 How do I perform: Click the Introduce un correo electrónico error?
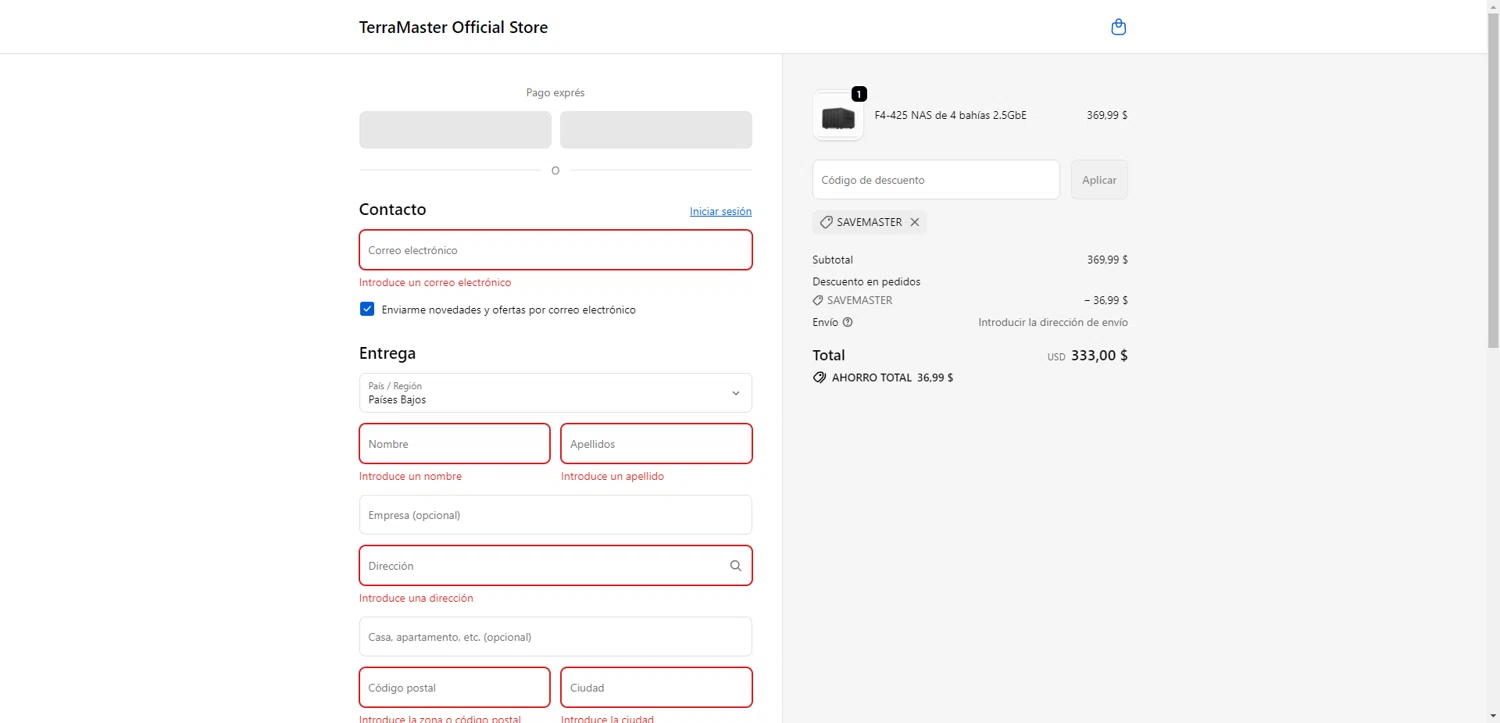click(x=435, y=283)
